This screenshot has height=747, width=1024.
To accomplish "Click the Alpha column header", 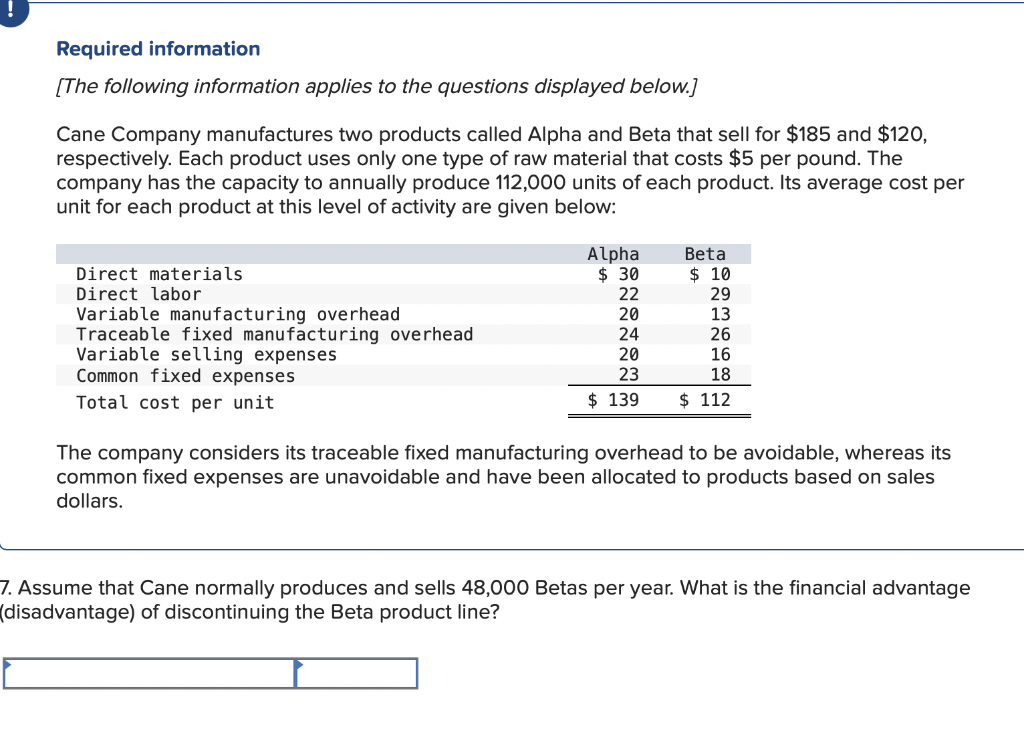I will pos(612,253).
